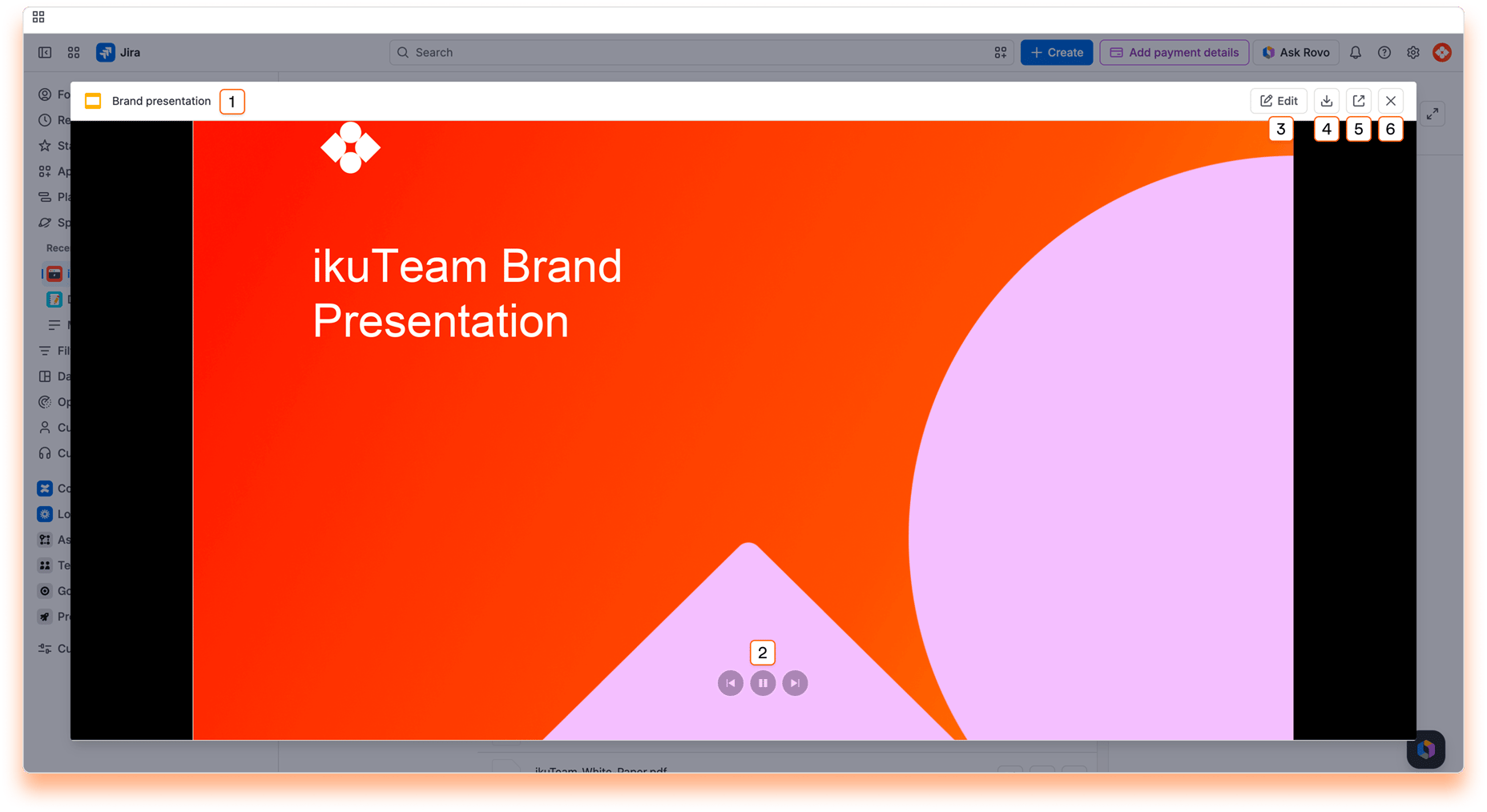Viewport: 1487px width, 812px height.
Task: Download the Brand presentation file
Action: tap(1327, 101)
